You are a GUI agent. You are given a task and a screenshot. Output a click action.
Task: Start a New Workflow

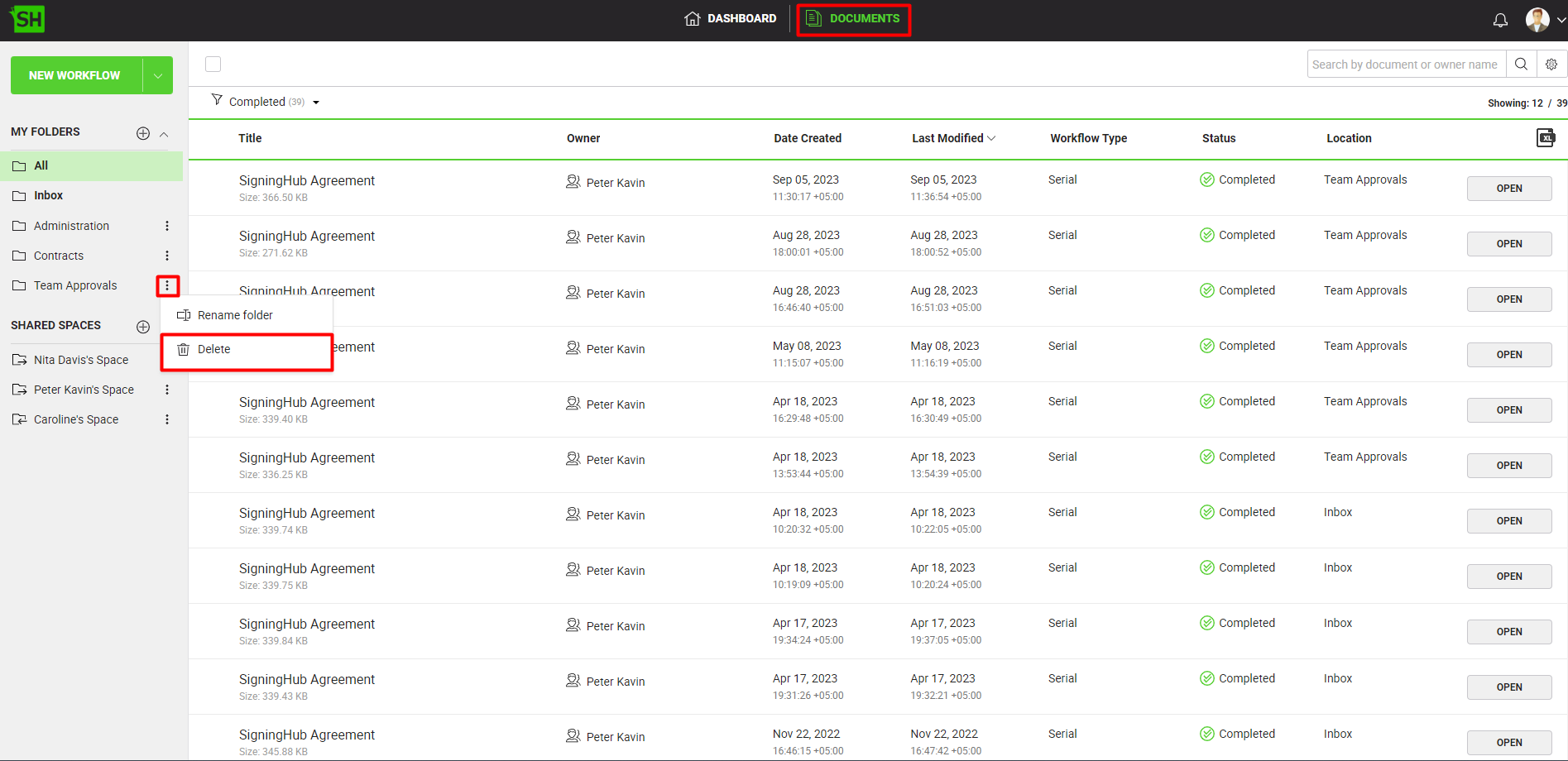[75, 75]
